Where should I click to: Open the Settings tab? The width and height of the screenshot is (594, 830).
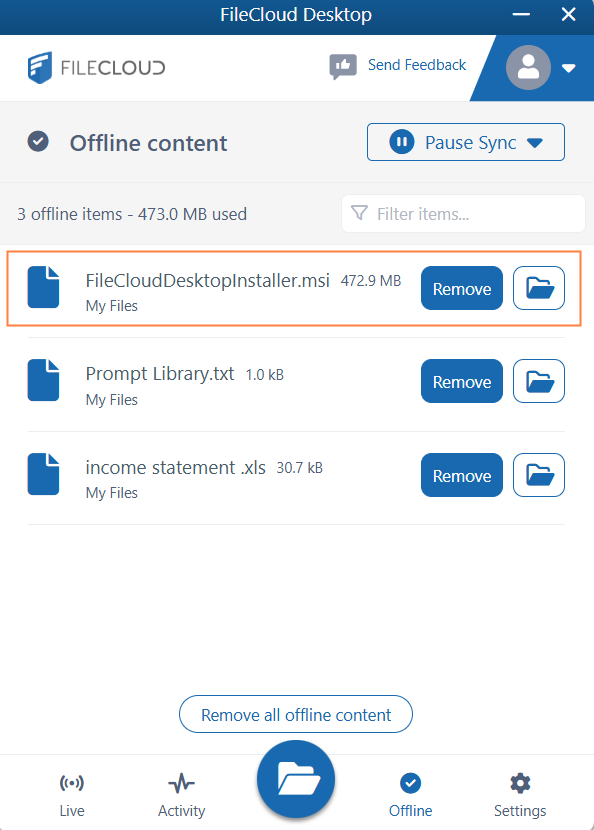520,795
